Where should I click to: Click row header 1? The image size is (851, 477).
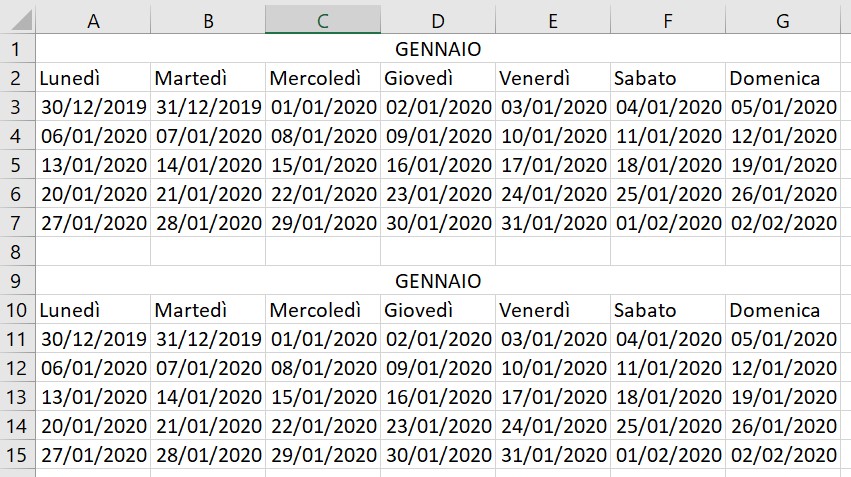17,49
